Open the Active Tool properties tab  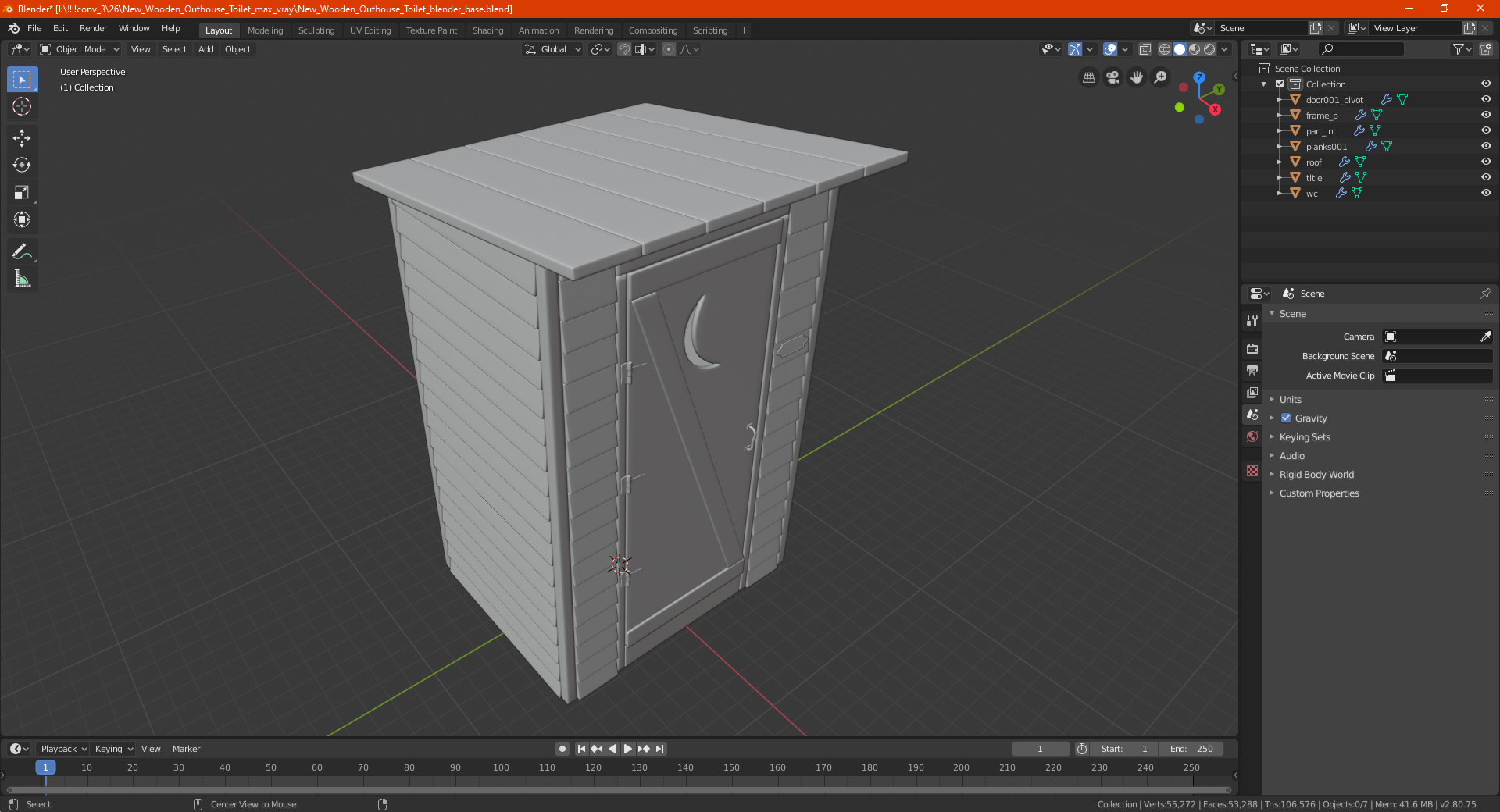pos(1252,321)
